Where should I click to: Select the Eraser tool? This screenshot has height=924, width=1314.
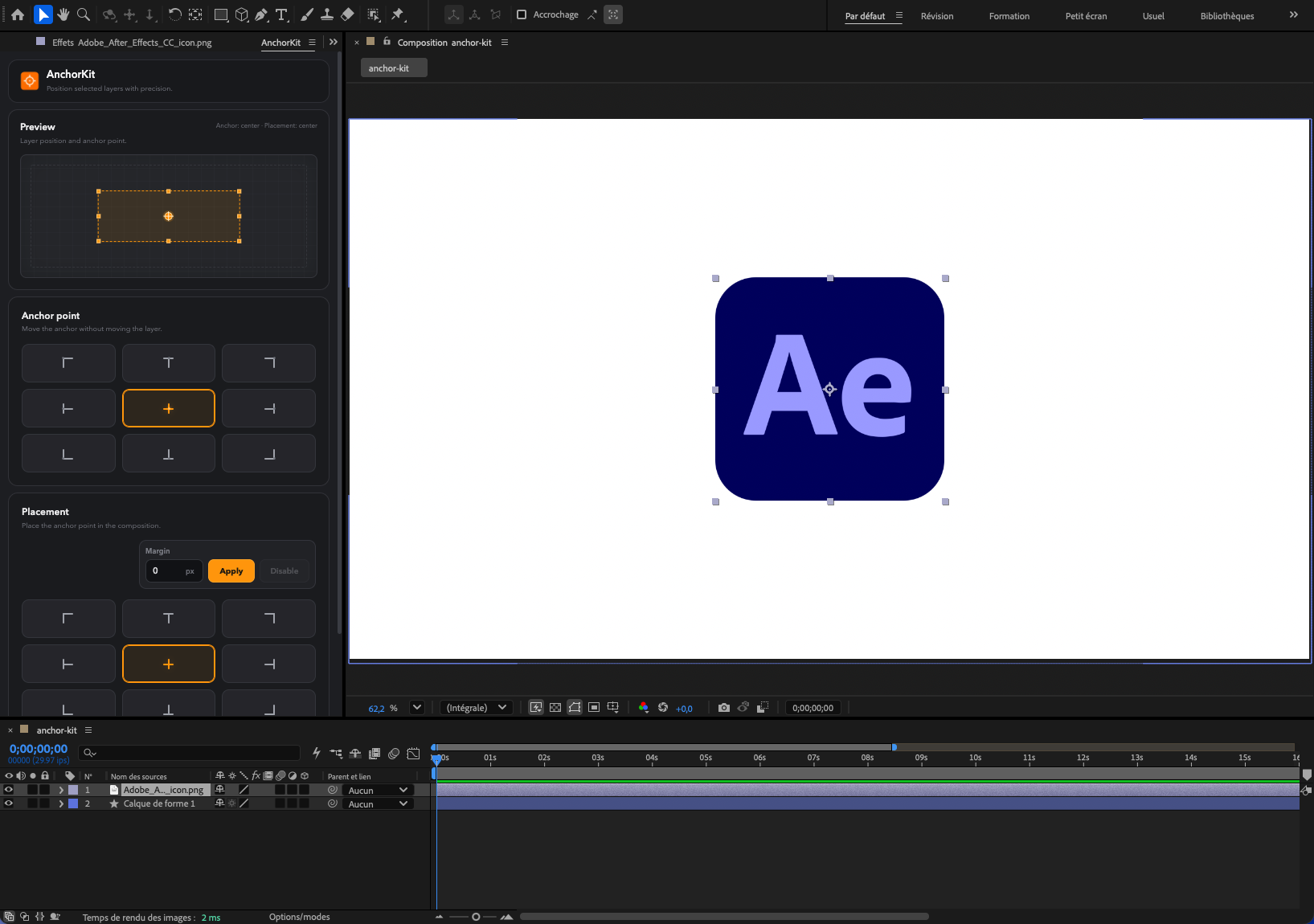click(348, 14)
